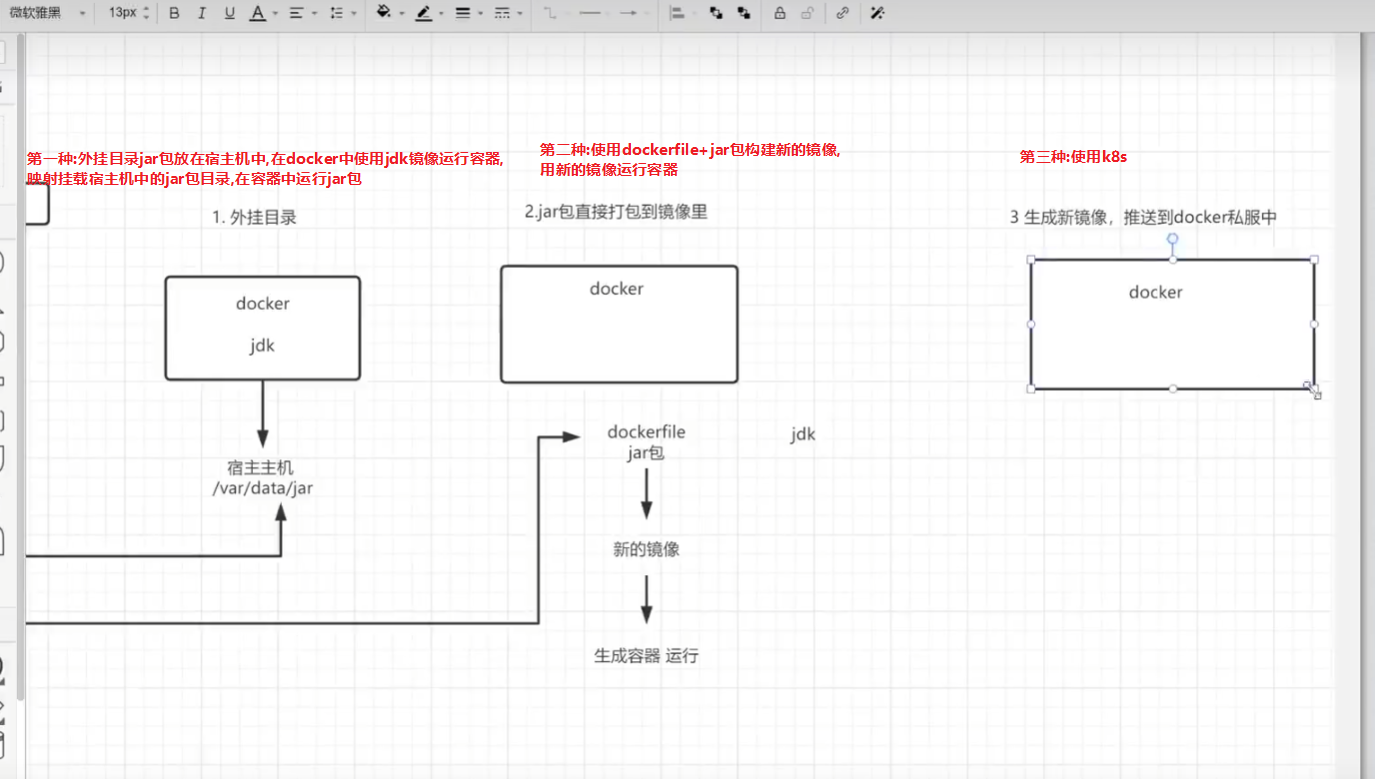Open the text alignment dropdown arrow
Image resolution: width=1375 pixels, height=779 pixels.
coord(314,14)
